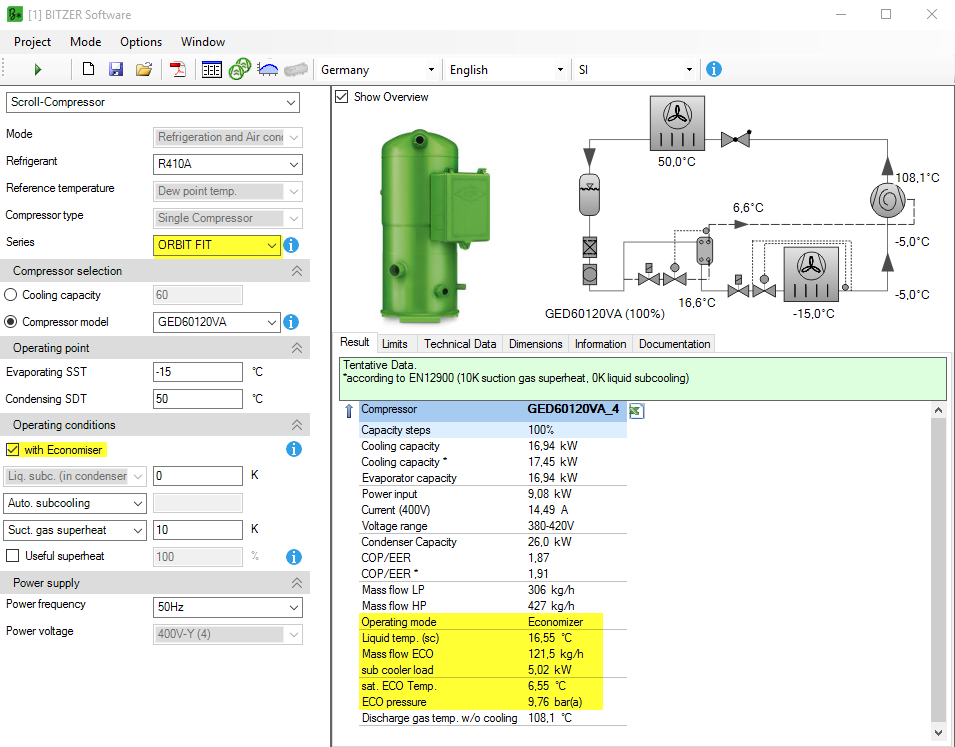
Task: Switch to the Limits tab
Action: (x=395, y=344)
